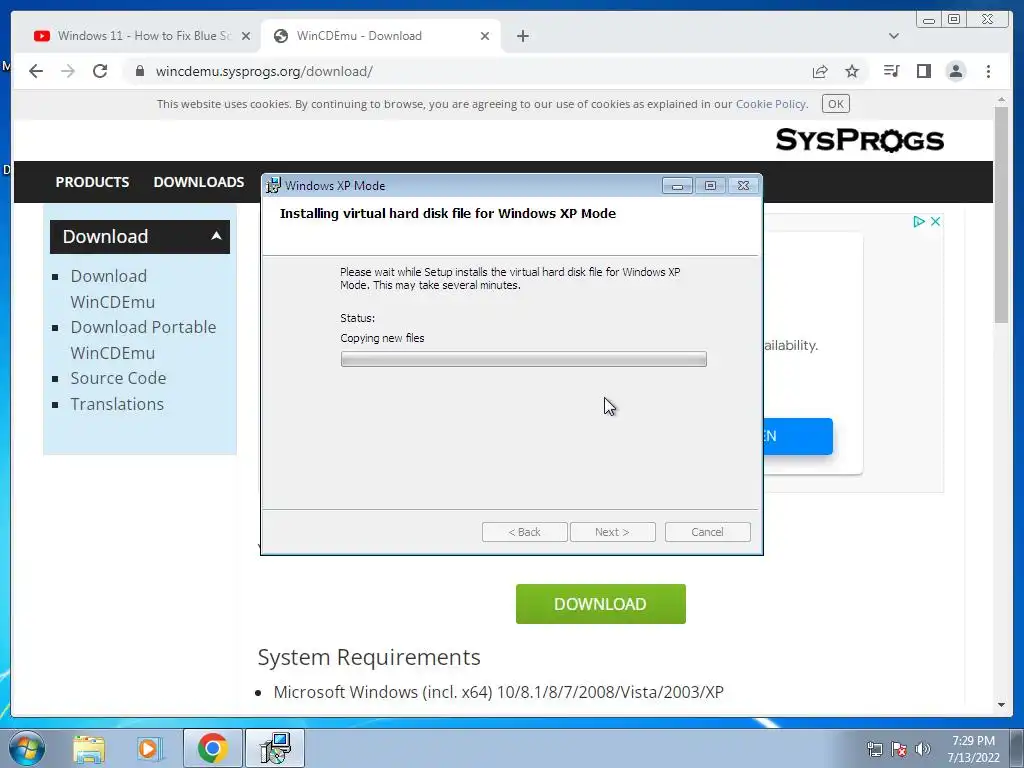Viewport: 1024px width, 768px height.
Task: Click the 'Status:' label in setup
Action: click(357, 318)
